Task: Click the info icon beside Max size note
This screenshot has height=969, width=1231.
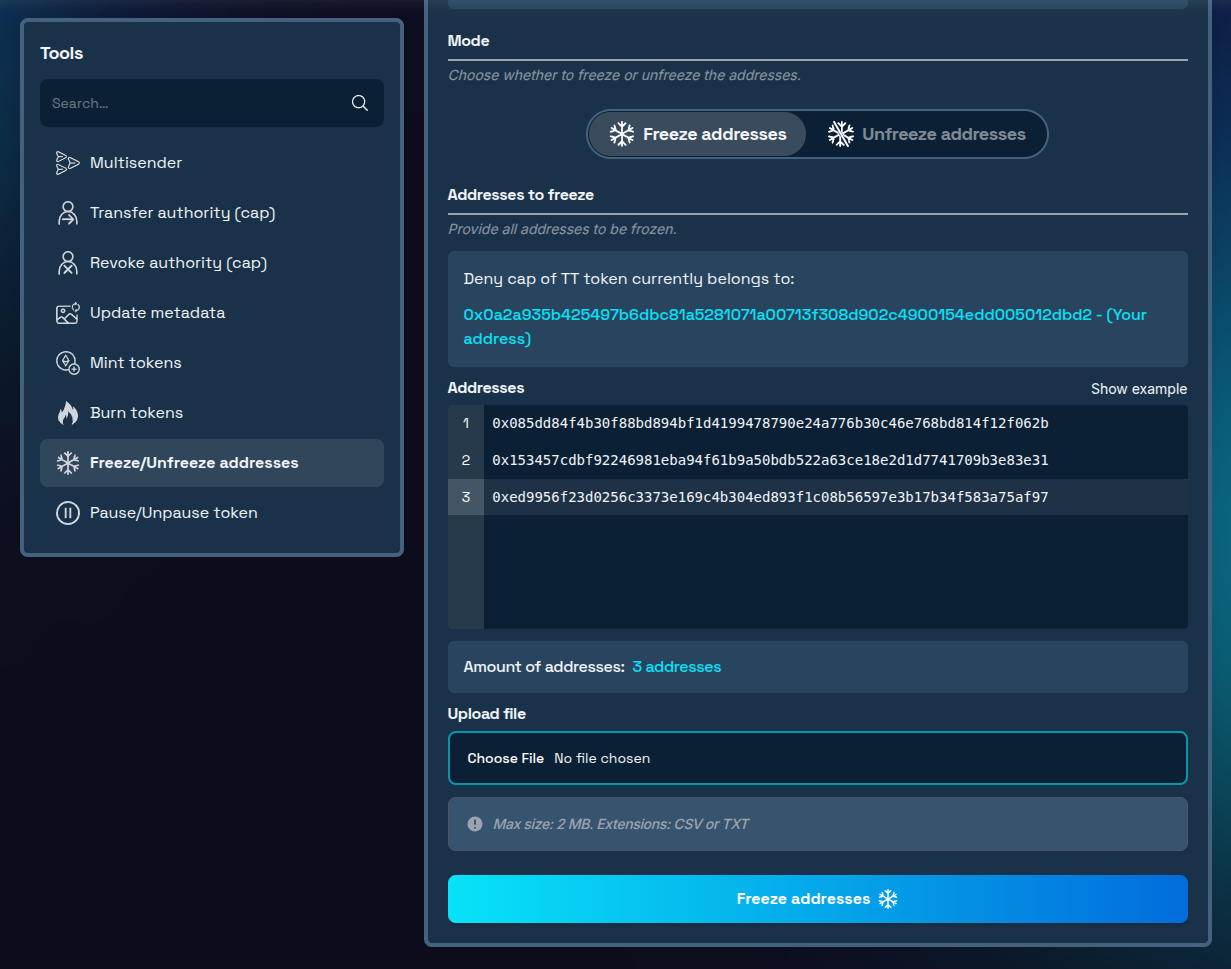Action: 475,824
